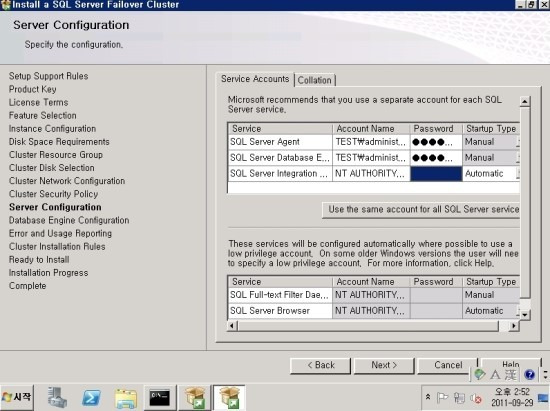Click the horizontal scrollbar right arrow
The height and width of the screenshot is (411, 550).
pos(514,325)
